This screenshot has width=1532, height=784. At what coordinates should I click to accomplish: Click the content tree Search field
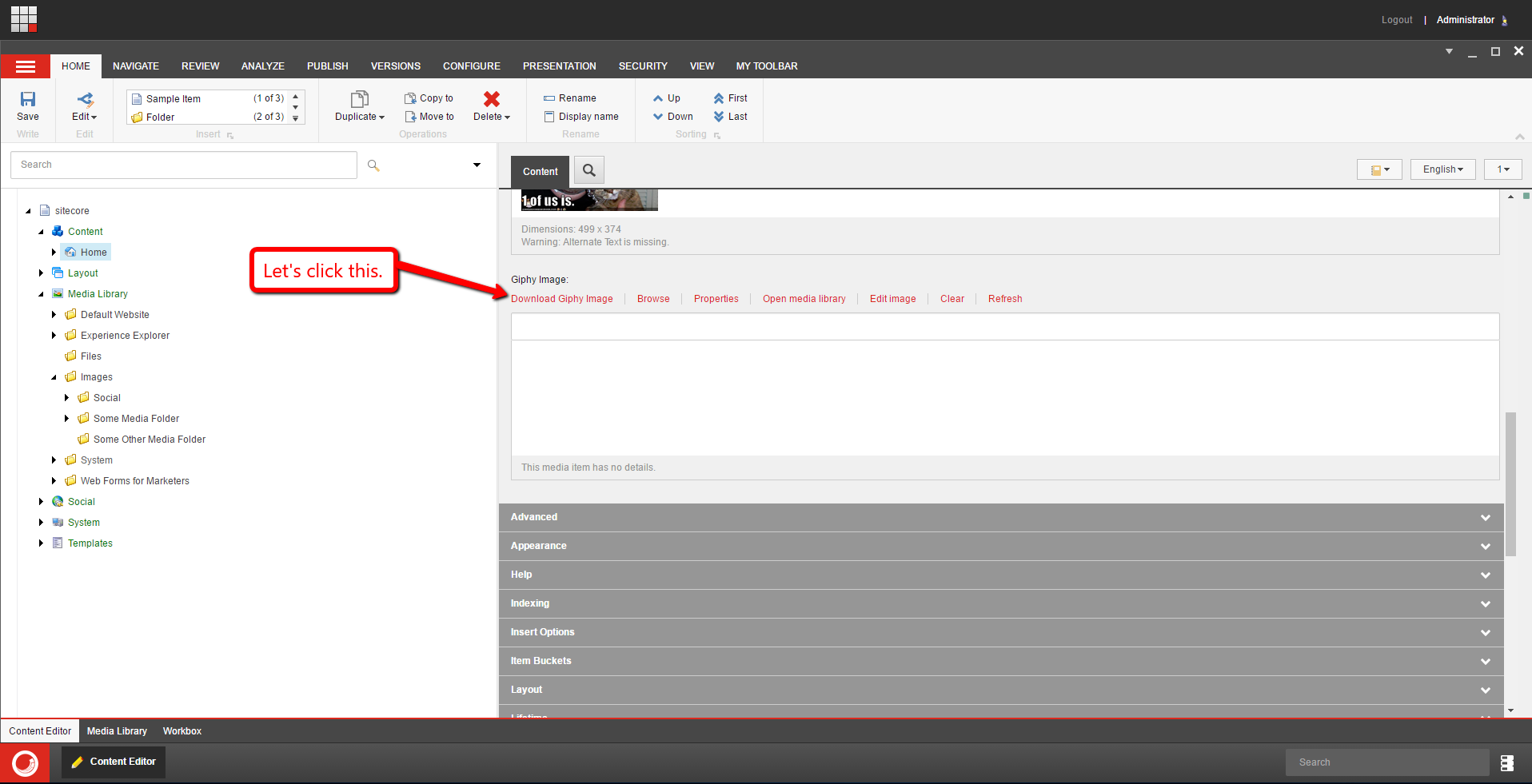184,165
